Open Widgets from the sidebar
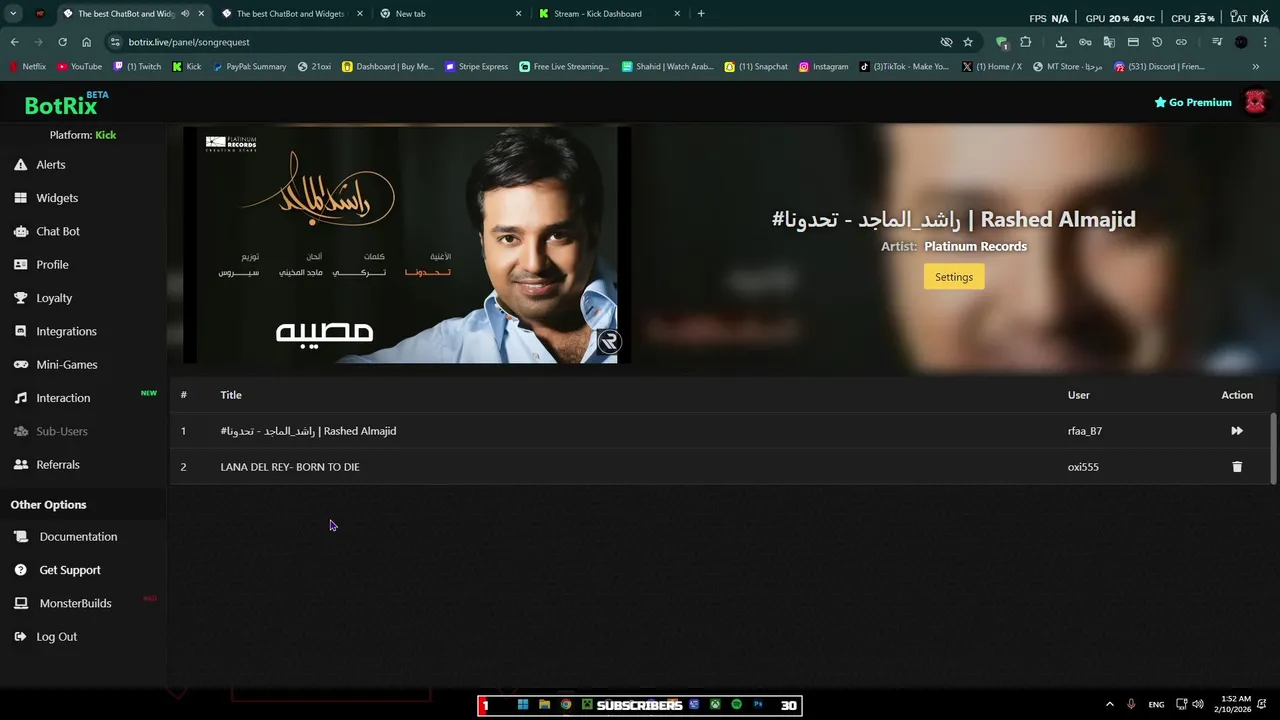The width and height of the screenshot is (1280, 720). pos(57,198)
